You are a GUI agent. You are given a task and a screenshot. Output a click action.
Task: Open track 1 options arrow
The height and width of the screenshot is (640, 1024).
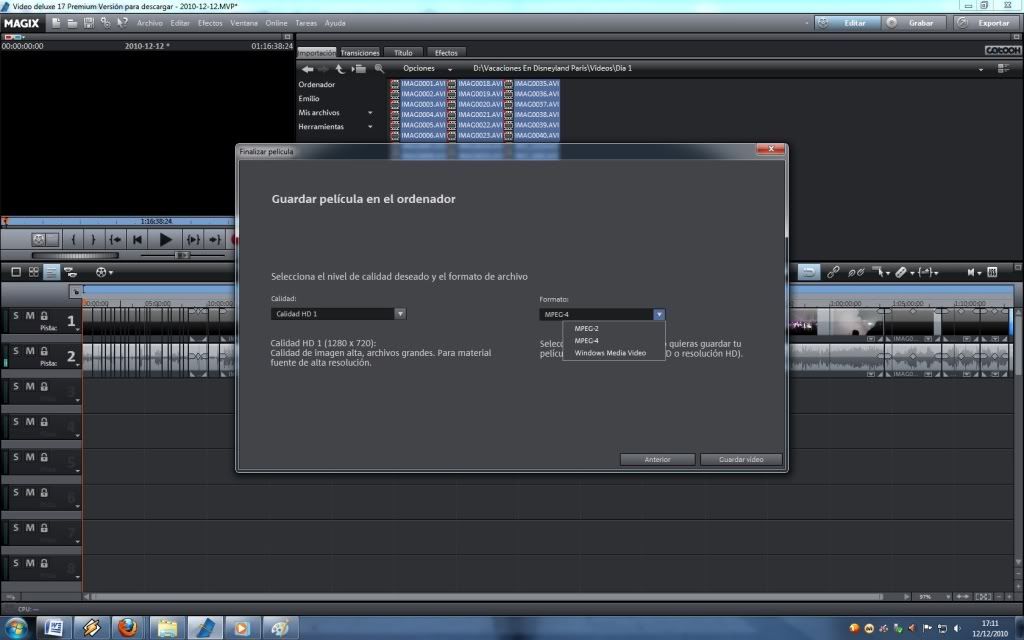[x=78, y=330]
